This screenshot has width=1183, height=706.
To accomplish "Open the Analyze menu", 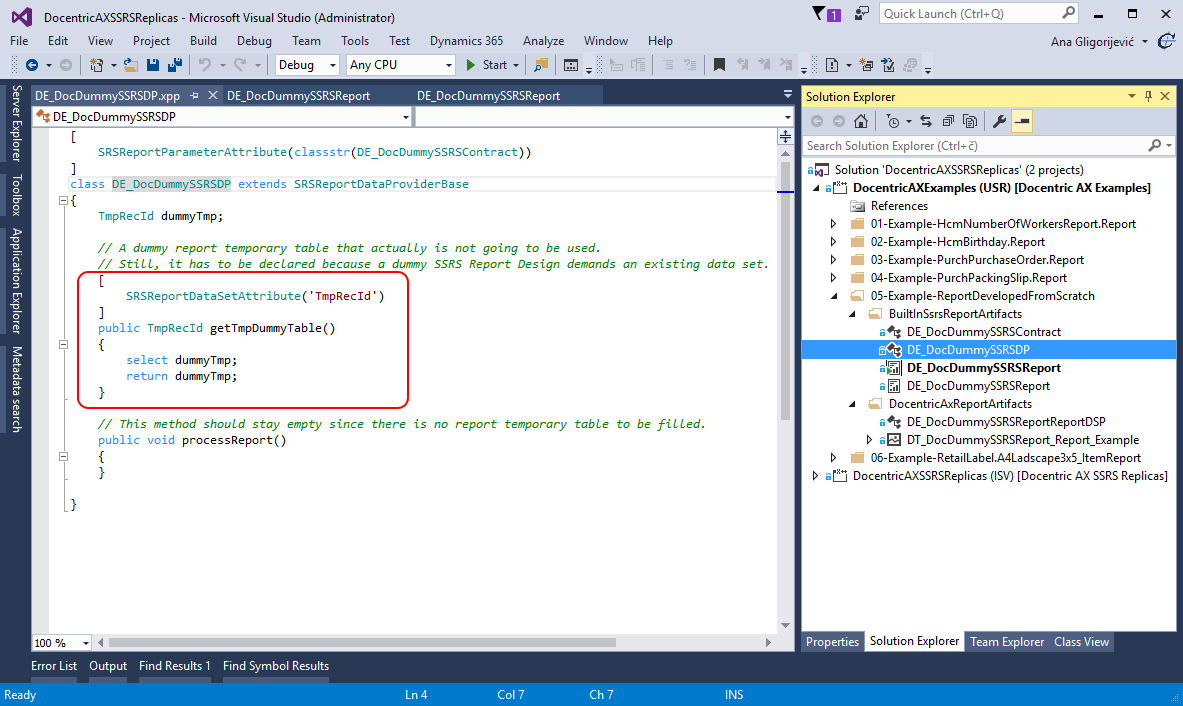I will [x=543, y=41].
